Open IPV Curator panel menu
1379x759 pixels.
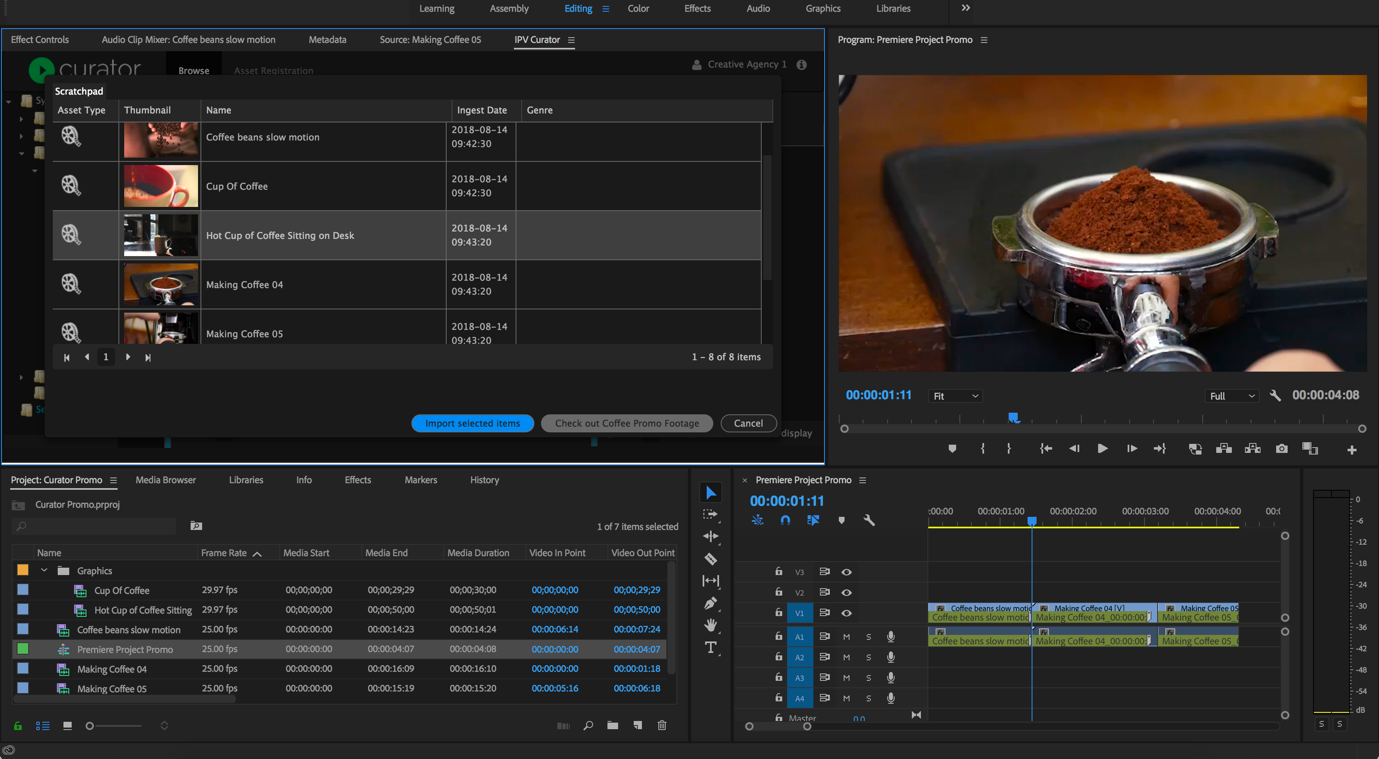571,40
